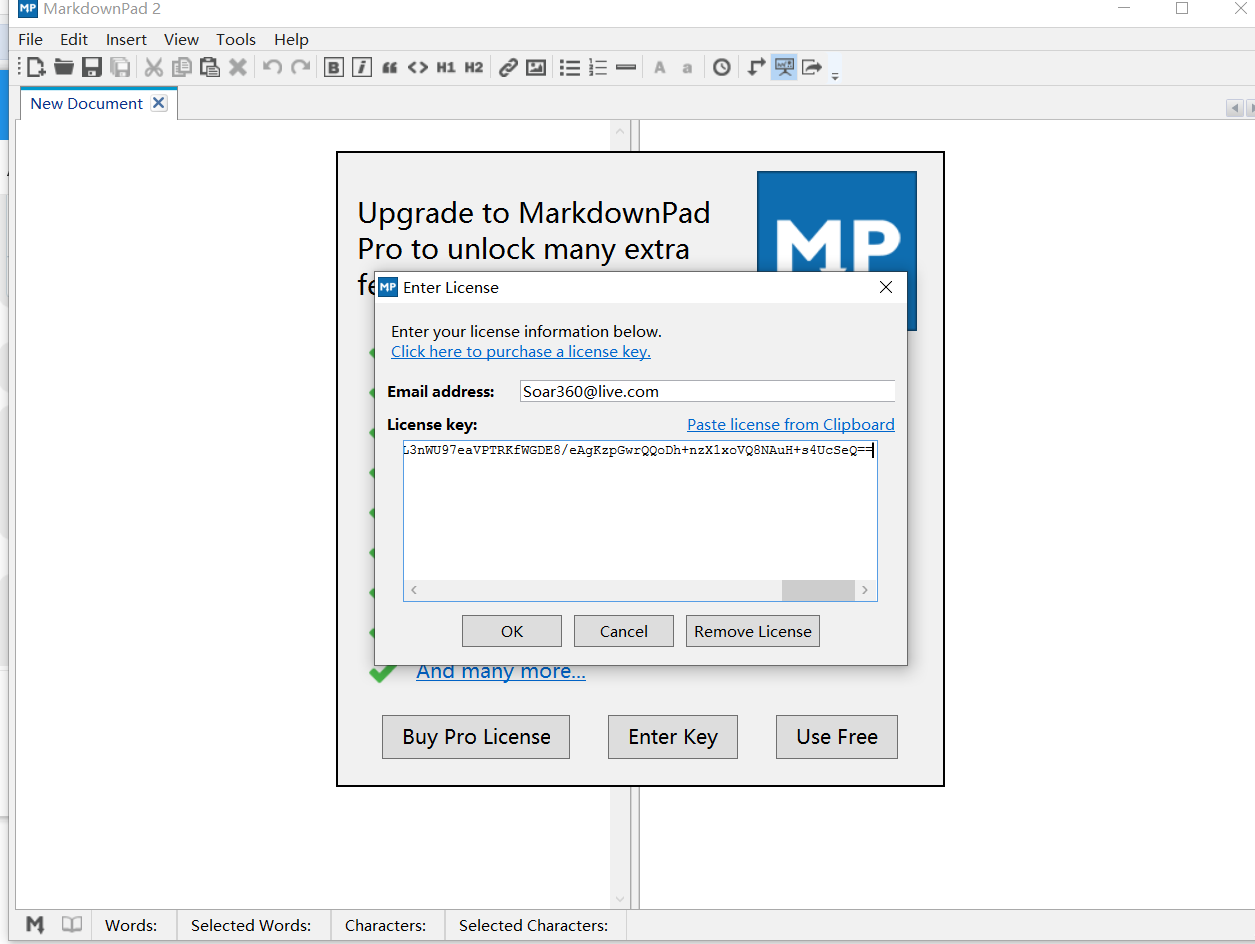The width and height of the screenshot is (1255, 944).
Task: Click OK in Enter License dialog
Action: tap(512, 631)
